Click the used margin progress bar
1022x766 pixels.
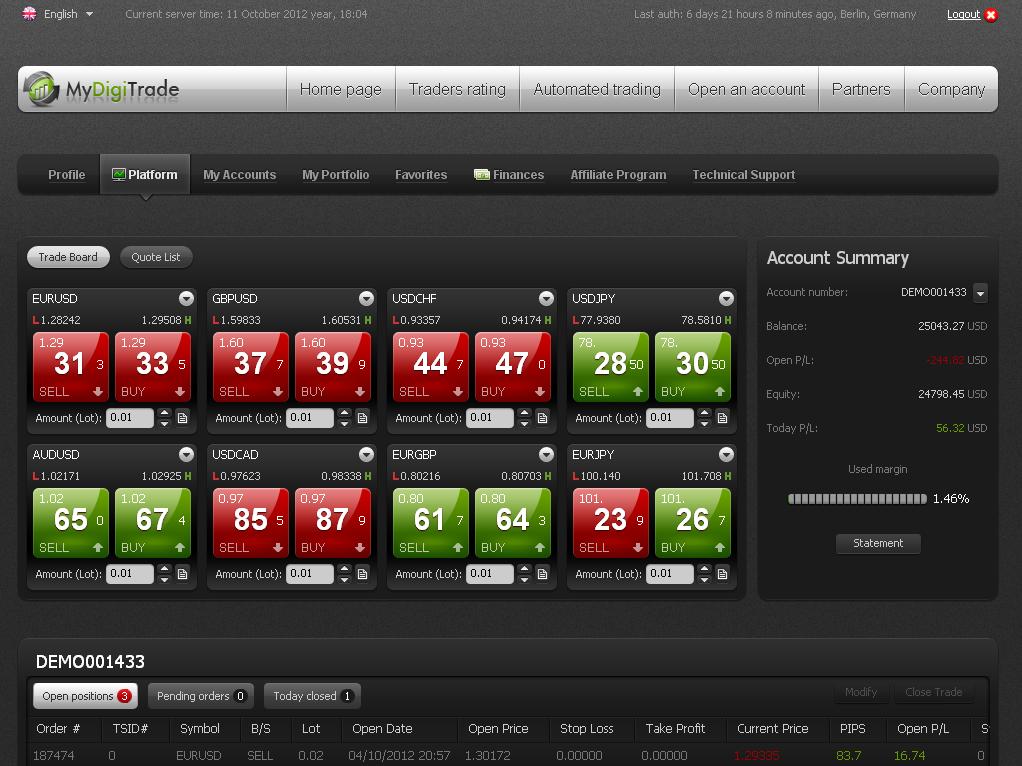856,498
